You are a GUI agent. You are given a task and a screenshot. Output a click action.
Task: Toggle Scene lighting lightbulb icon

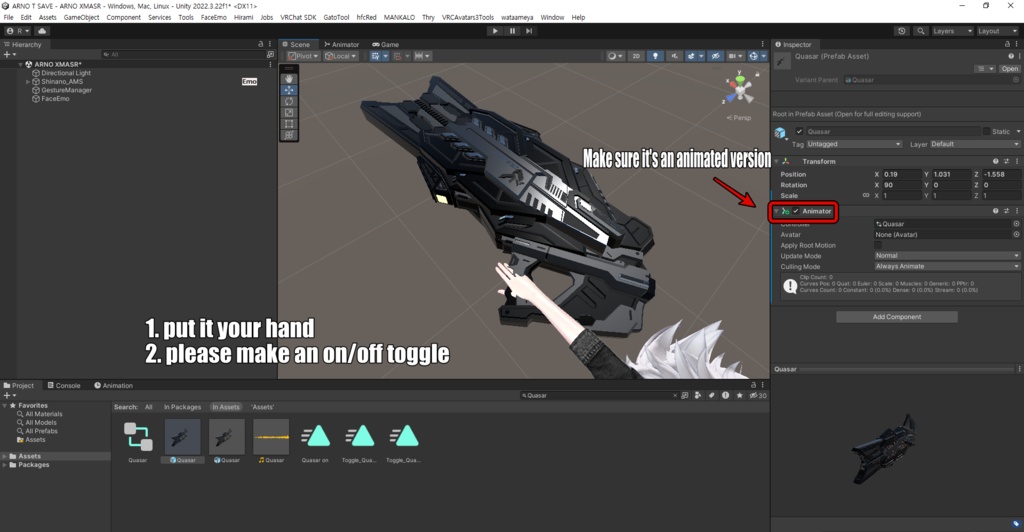(655, 56)
